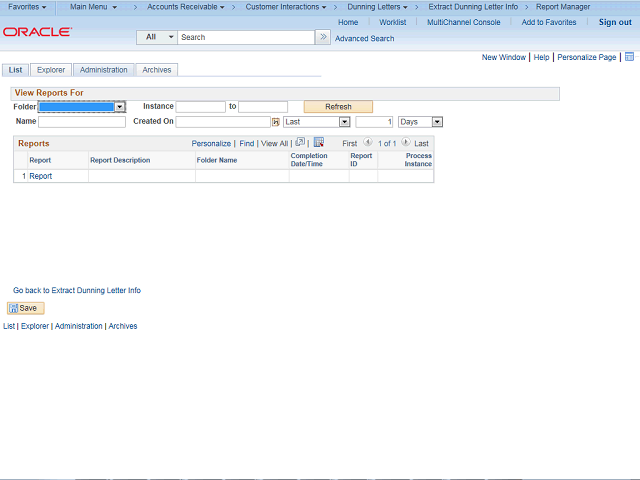
Task: Open Report Manager breadcrumb
Action: (x=563, y=7)
